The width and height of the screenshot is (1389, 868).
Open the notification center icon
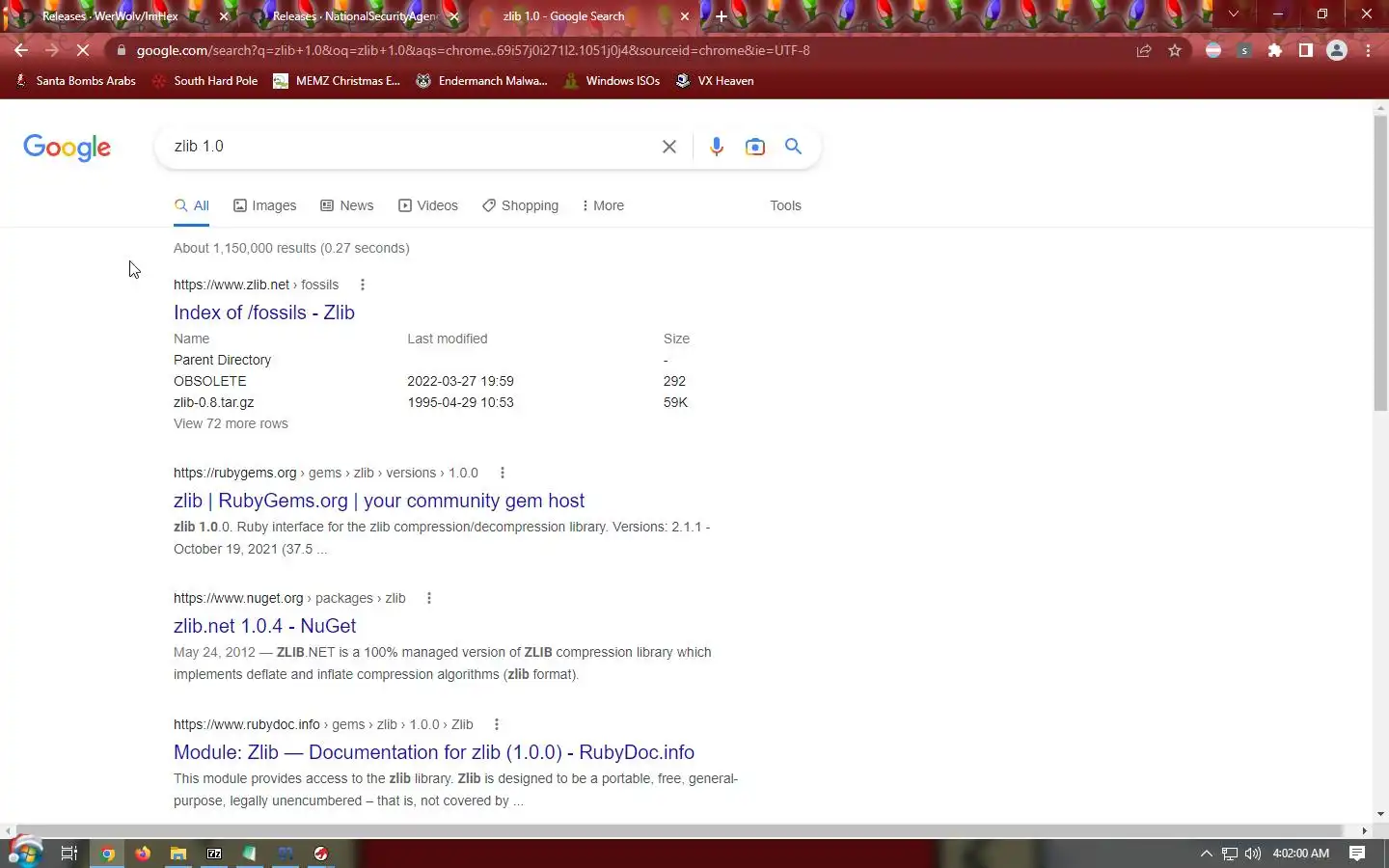tap(1357, 854)
